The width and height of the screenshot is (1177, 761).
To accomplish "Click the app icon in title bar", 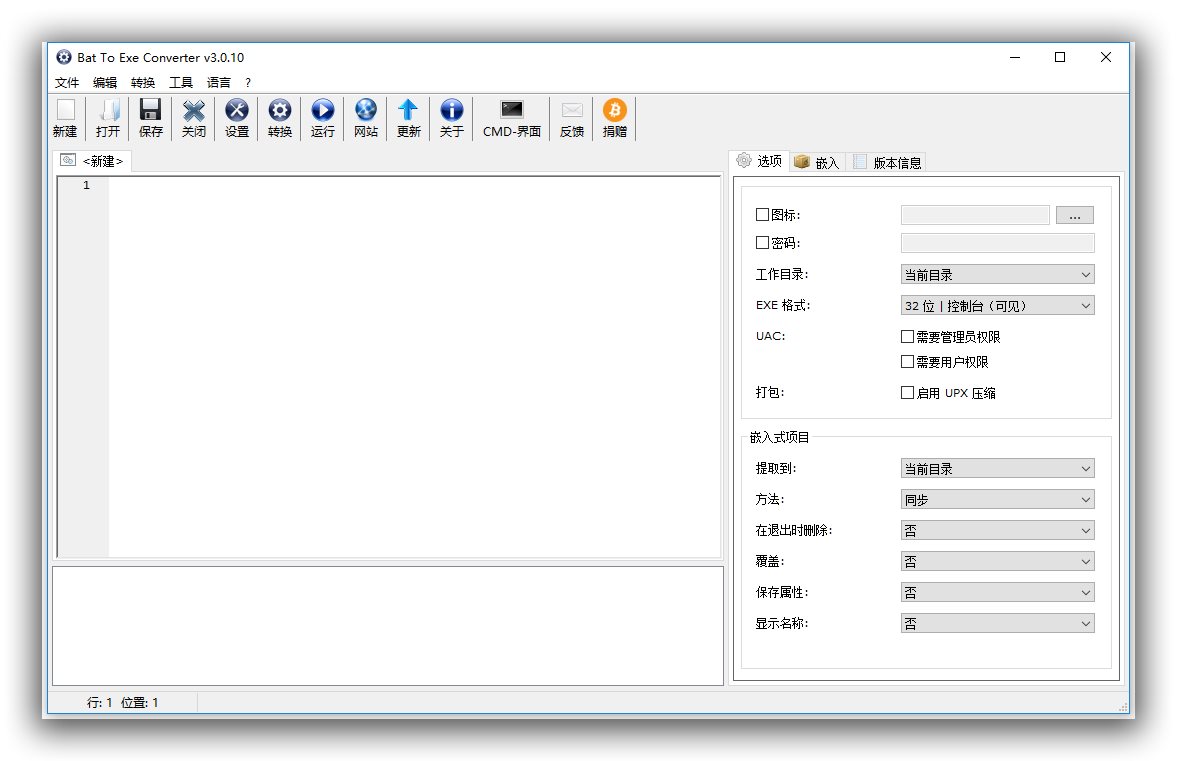I will point(64,57).
